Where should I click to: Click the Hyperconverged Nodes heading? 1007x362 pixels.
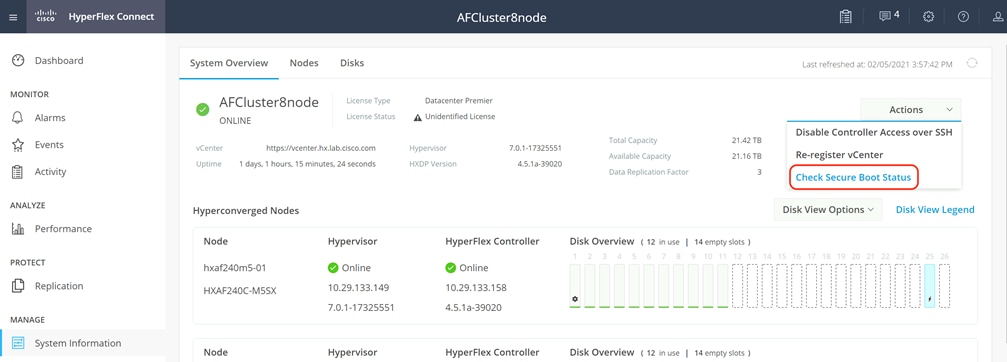point(246,211)
